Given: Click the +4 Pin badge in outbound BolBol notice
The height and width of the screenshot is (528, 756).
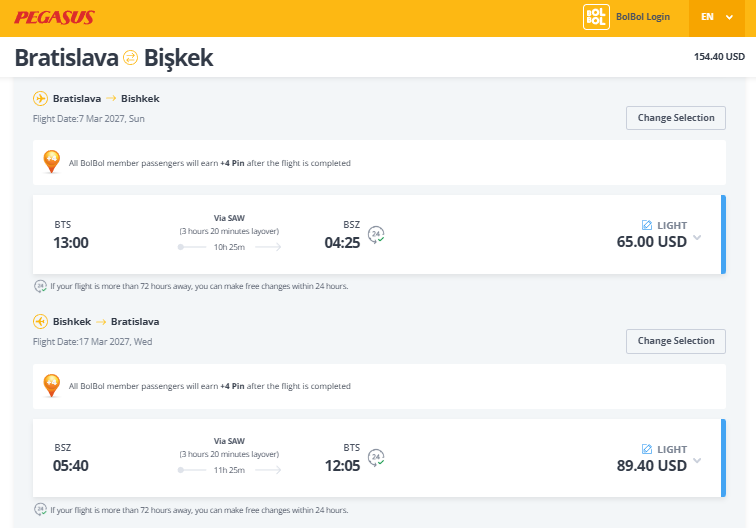Looking at the screenshot, I should coord(52,162).
